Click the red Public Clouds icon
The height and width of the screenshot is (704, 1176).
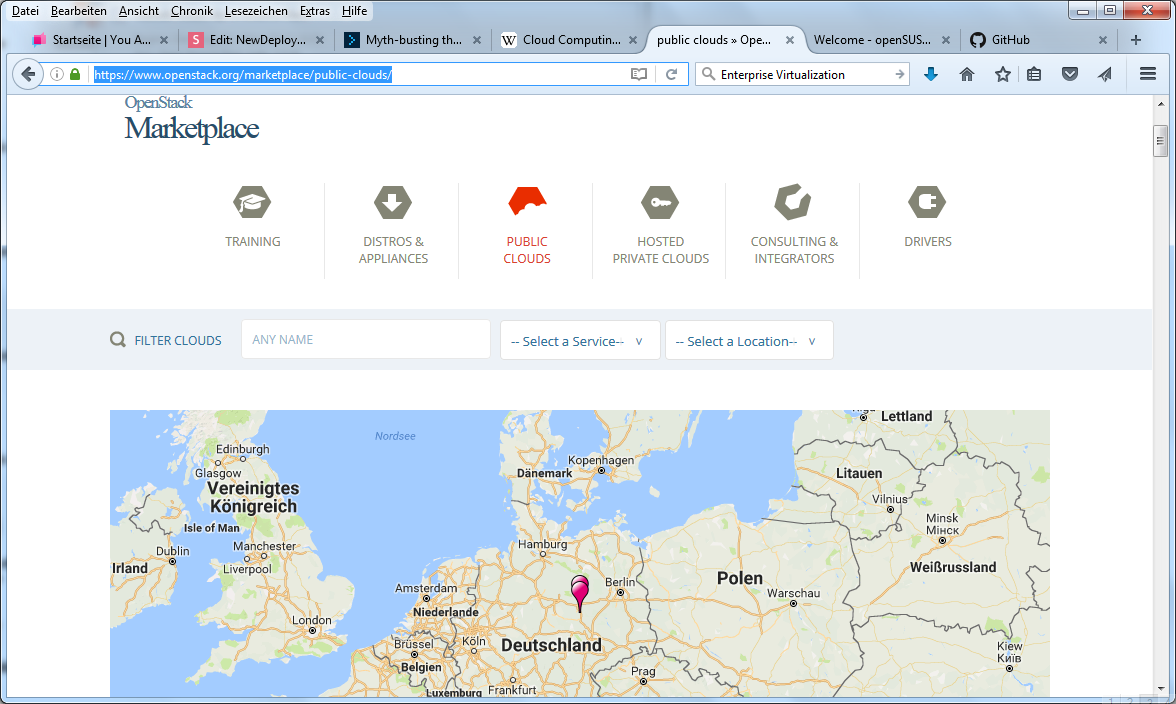[x=527, y=201]
